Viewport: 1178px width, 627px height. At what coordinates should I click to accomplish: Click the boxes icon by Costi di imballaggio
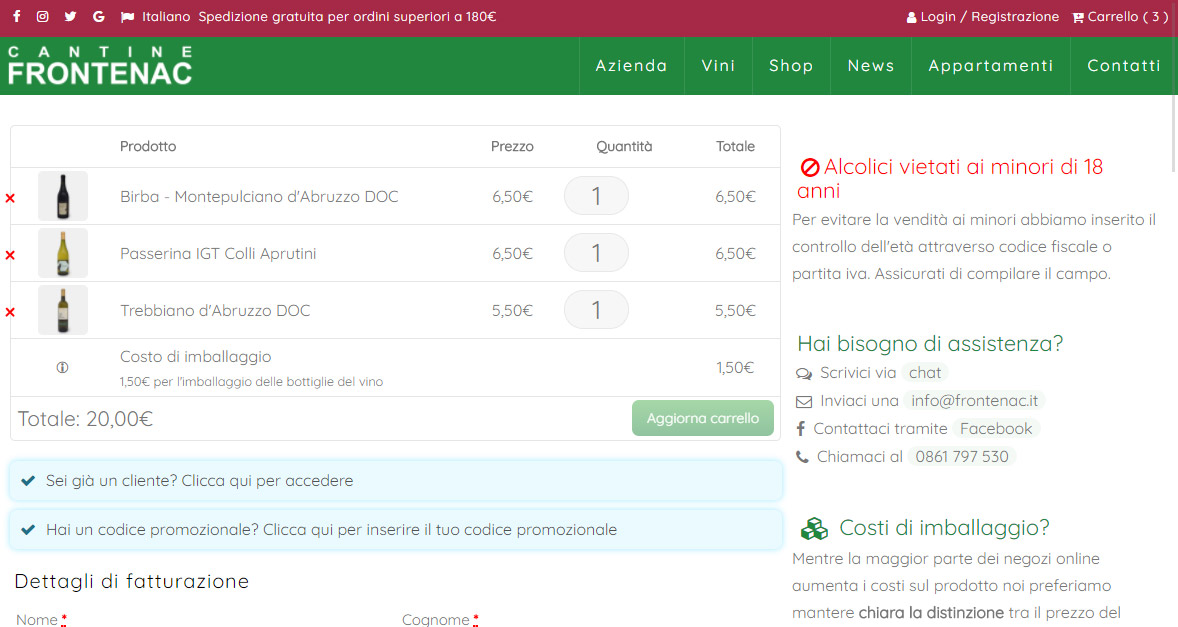click(x=814, y=529)
